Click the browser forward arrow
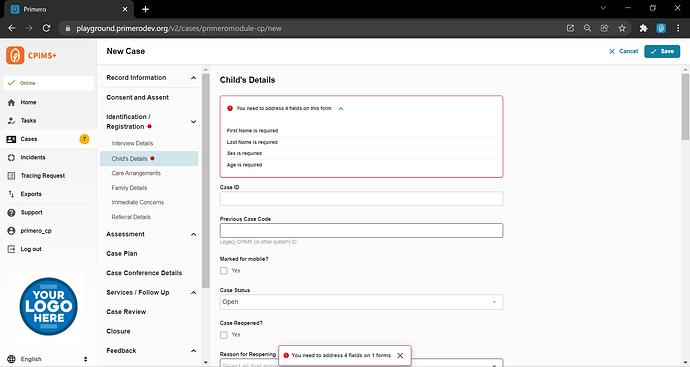The width and height of the screenshot is (690, 367). (x=29, y=28)
